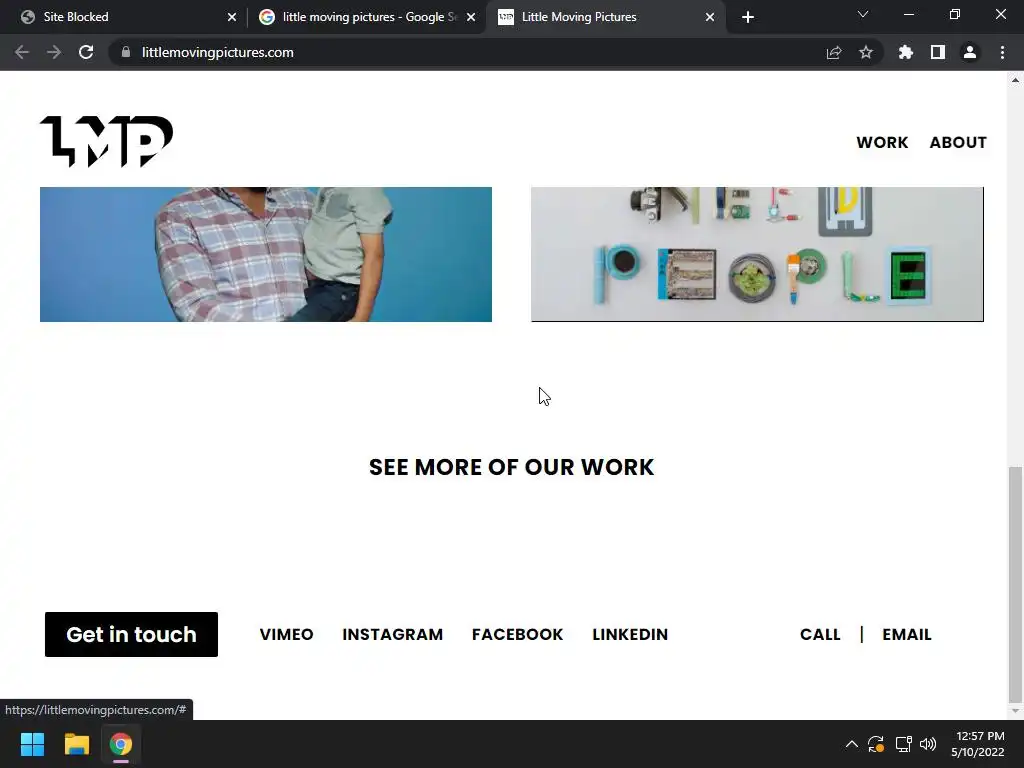Show hidden system tray icons
Image resolution: width=1024 pixels, height=768 pixels.
pos(852,744)
